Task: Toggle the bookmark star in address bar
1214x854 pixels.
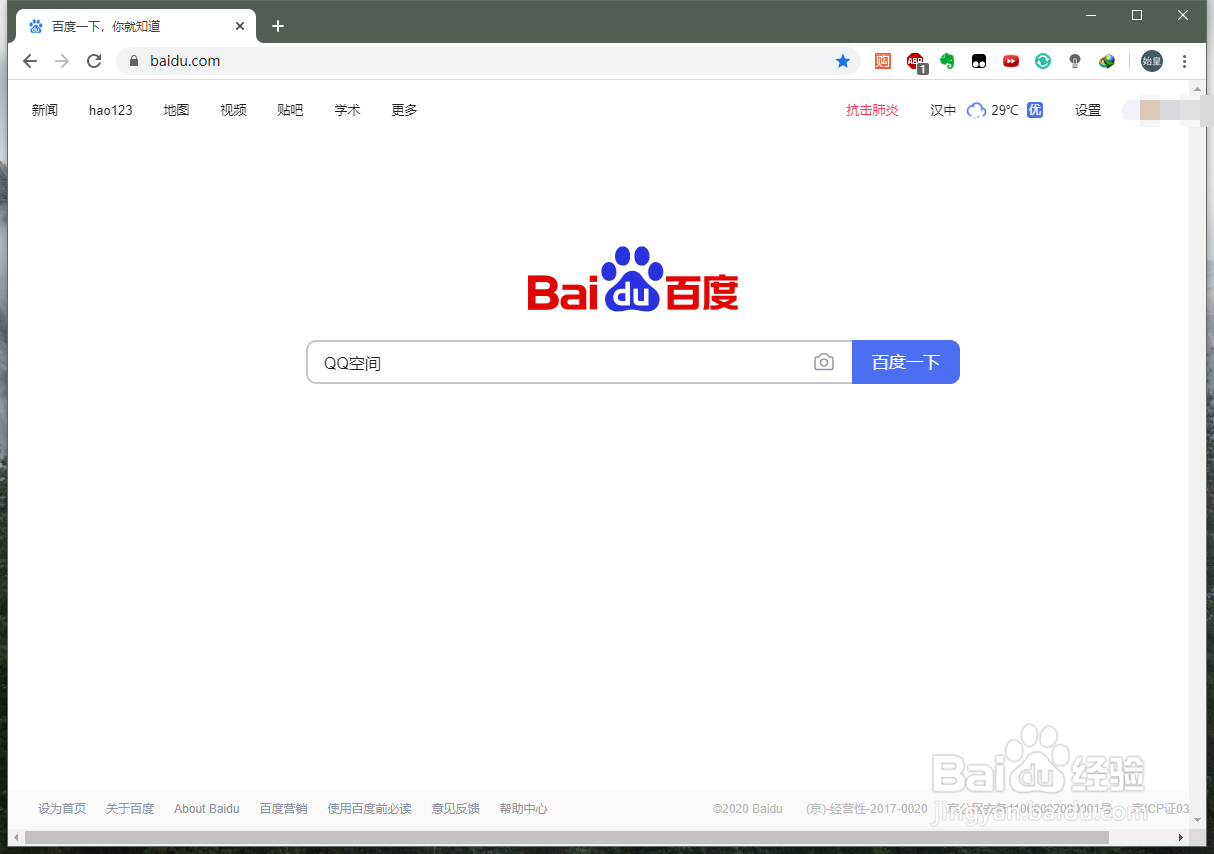Action: tap(843, 61)
